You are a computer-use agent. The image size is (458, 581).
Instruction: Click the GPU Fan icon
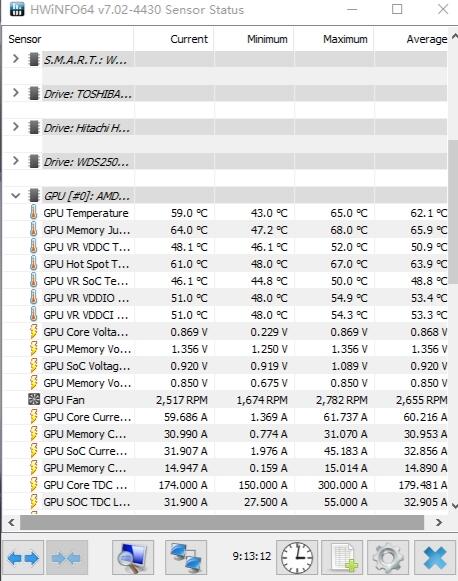click(34, 399)
